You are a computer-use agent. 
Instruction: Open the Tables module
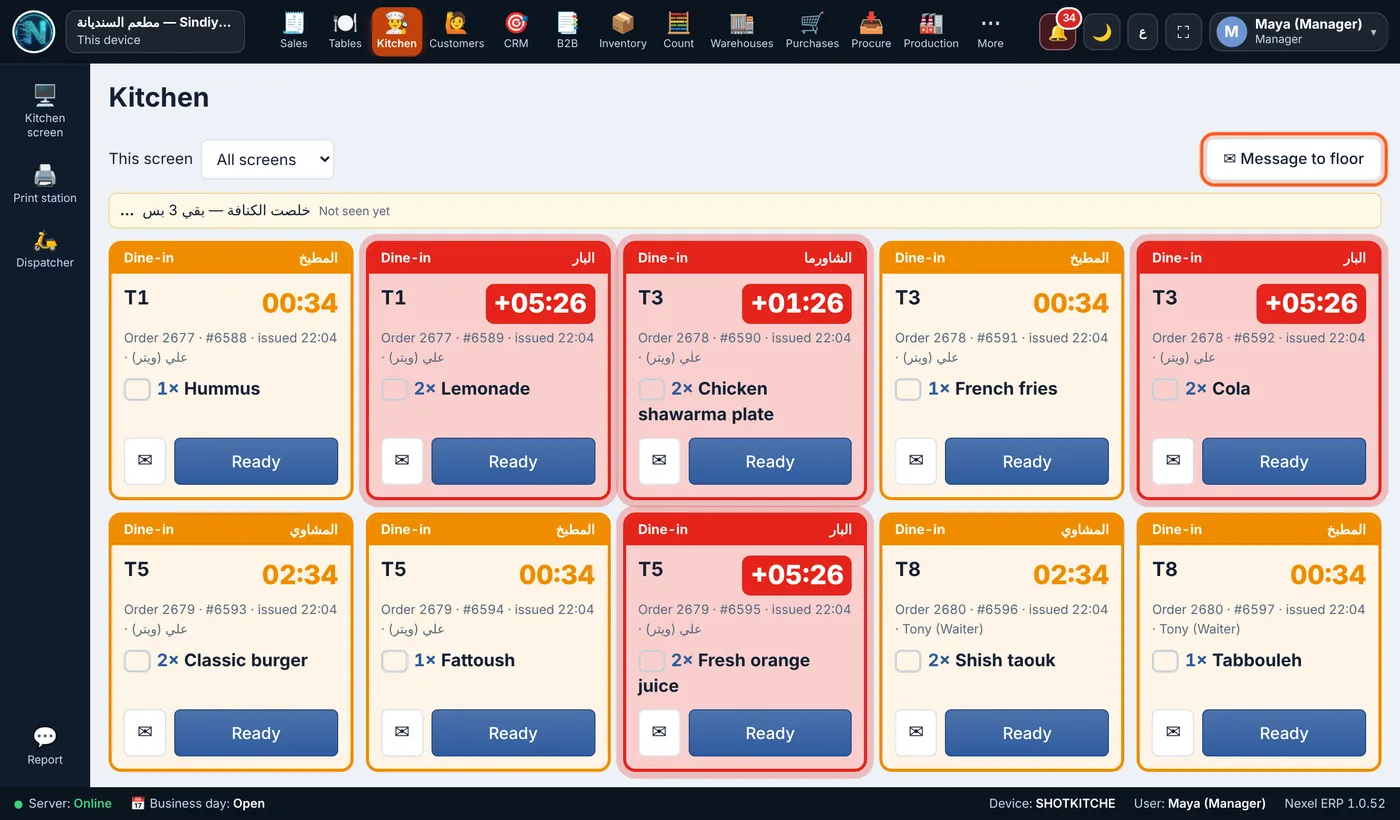coord(345,32)
